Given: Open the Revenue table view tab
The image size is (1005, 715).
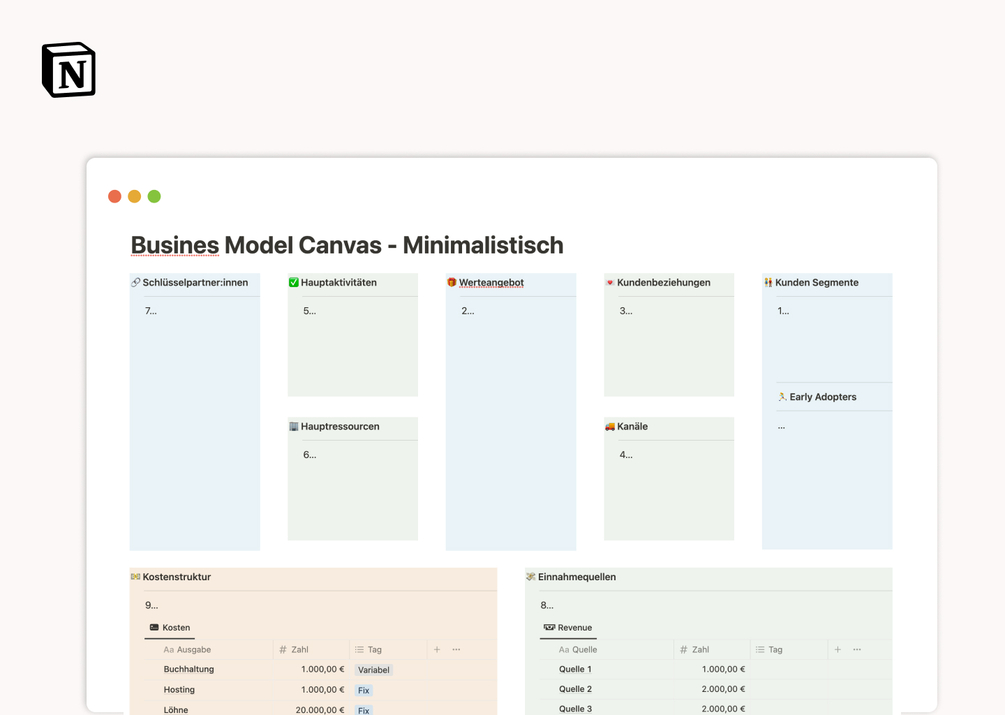Looking at the screenshot, I should pyautogui.click(x=568, y=628).
